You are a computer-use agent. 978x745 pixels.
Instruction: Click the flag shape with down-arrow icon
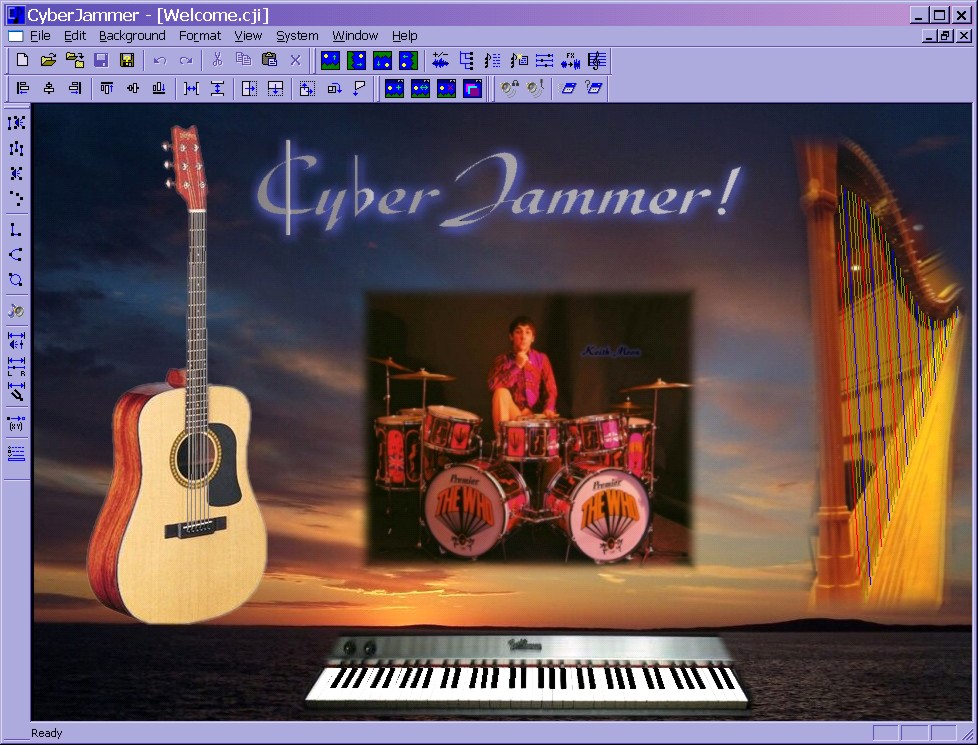tap(360, 89)
